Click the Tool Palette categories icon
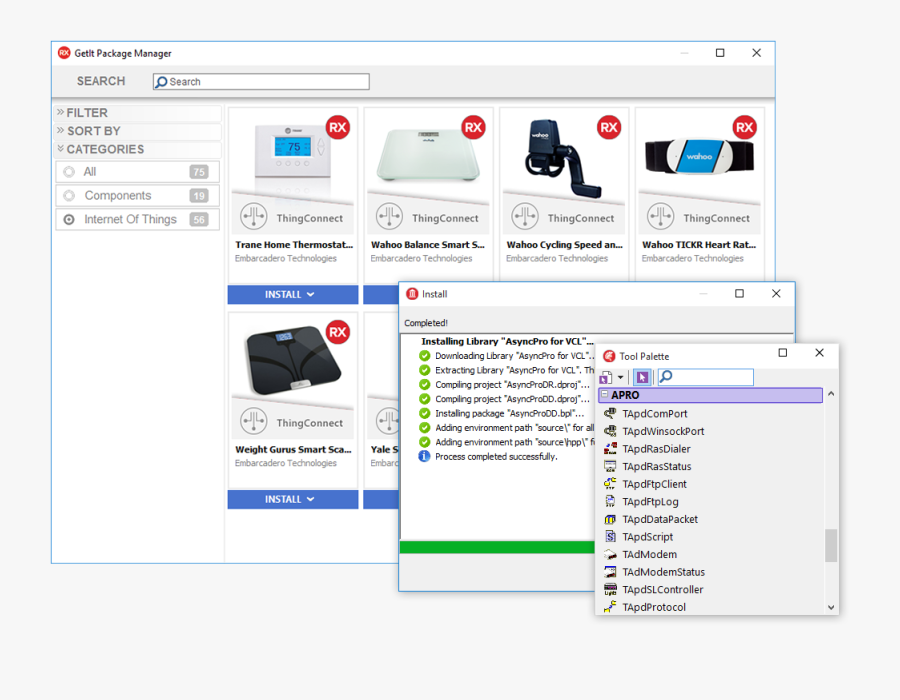Viewport: 900px width, 700px height. click(x=606, y=378)
